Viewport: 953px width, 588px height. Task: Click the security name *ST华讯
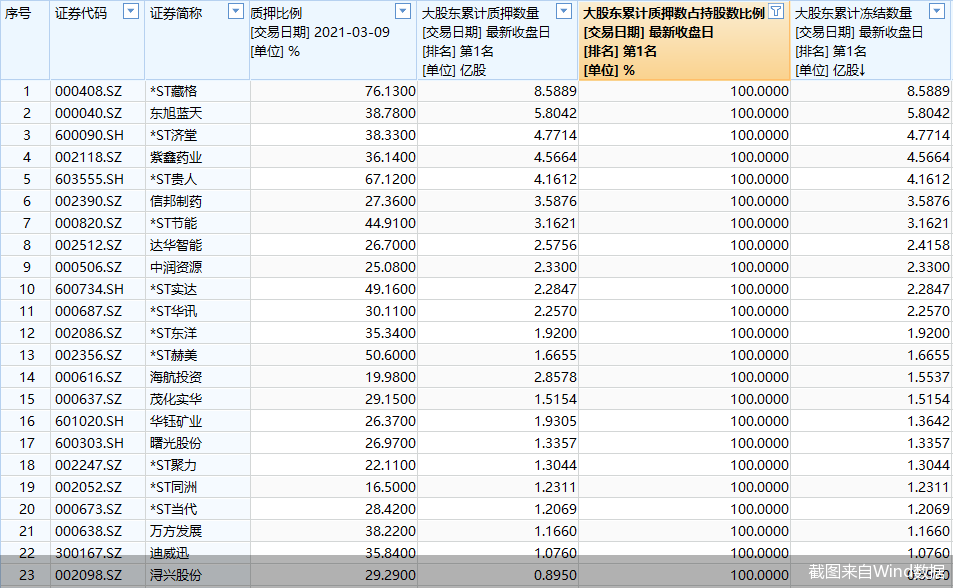click(x=174, y=311)
